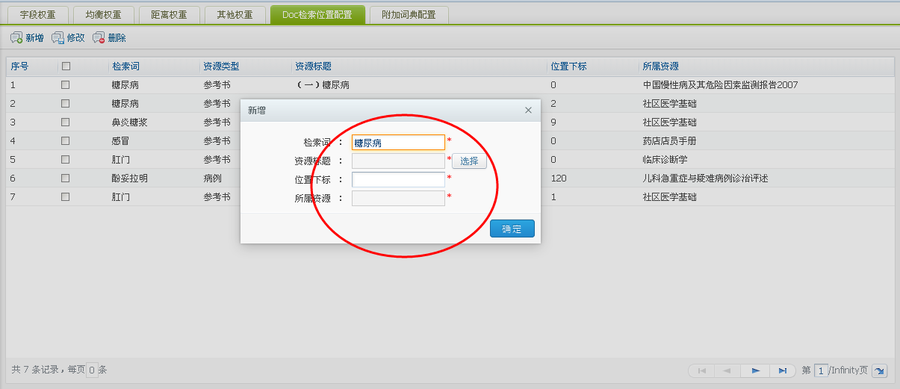
Task: Switch to 字段权重 tab
Action: 38,15
